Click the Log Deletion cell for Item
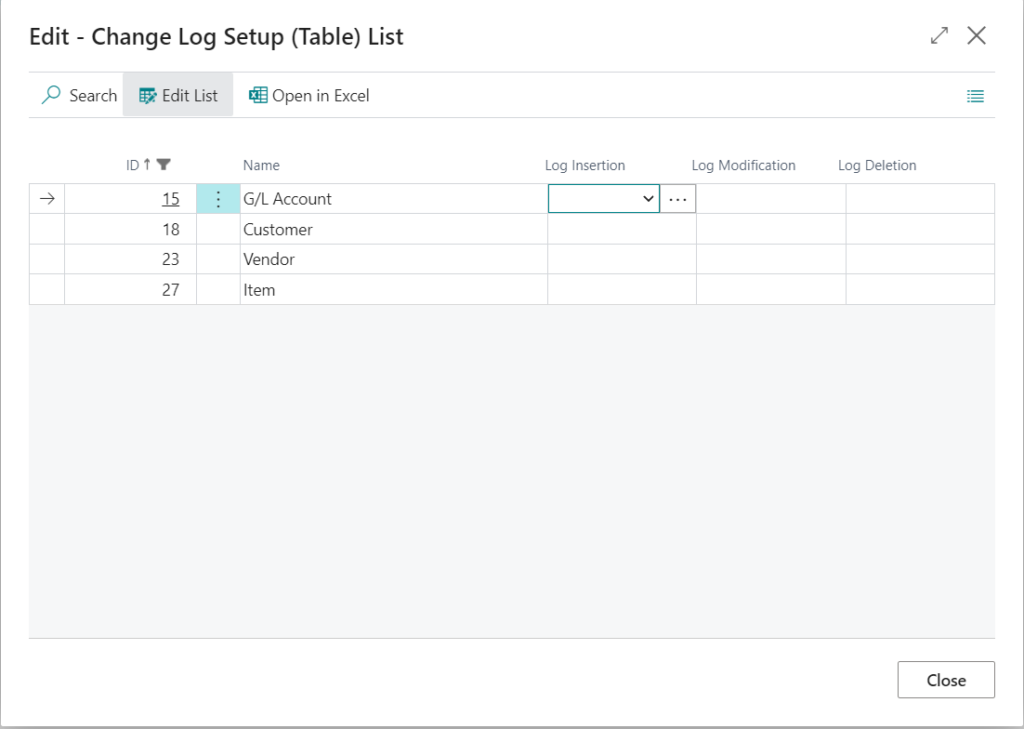Viewport: 1024px width, 729px height. [919, 290]
